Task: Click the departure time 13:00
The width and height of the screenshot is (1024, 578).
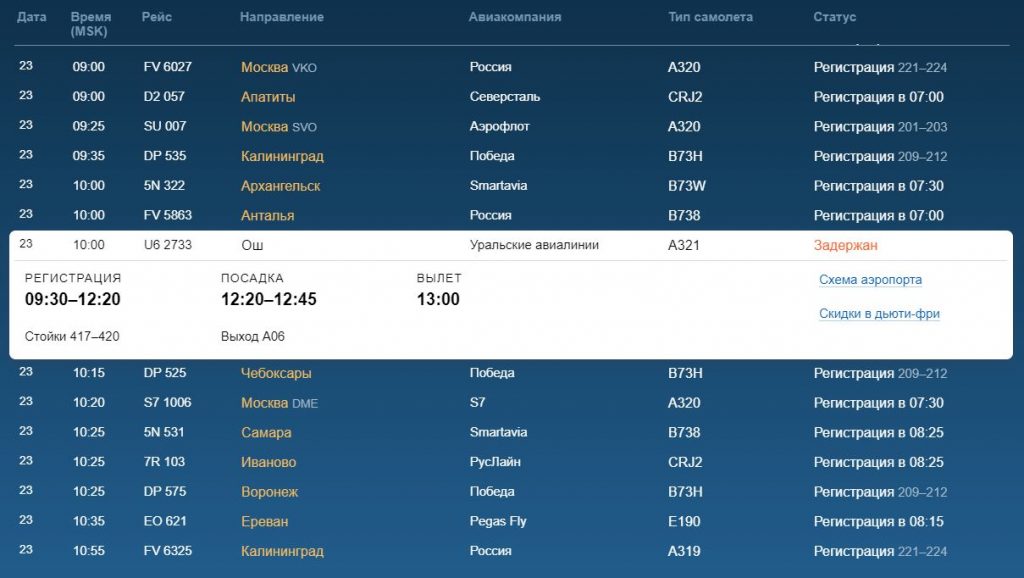Action: pyautogui.click(x=438, y=299)
